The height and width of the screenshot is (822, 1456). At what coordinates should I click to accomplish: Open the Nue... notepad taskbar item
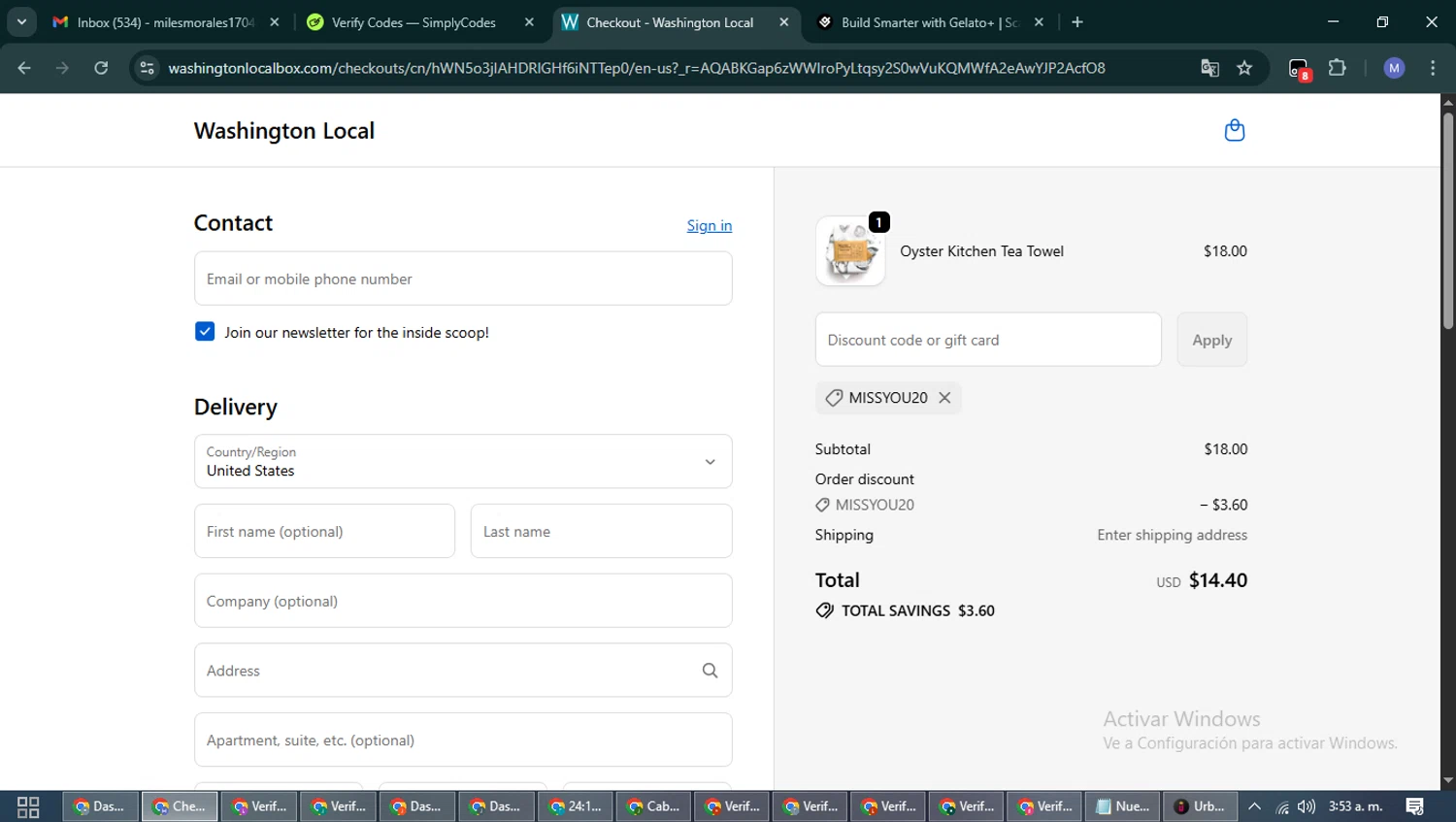1122,806
